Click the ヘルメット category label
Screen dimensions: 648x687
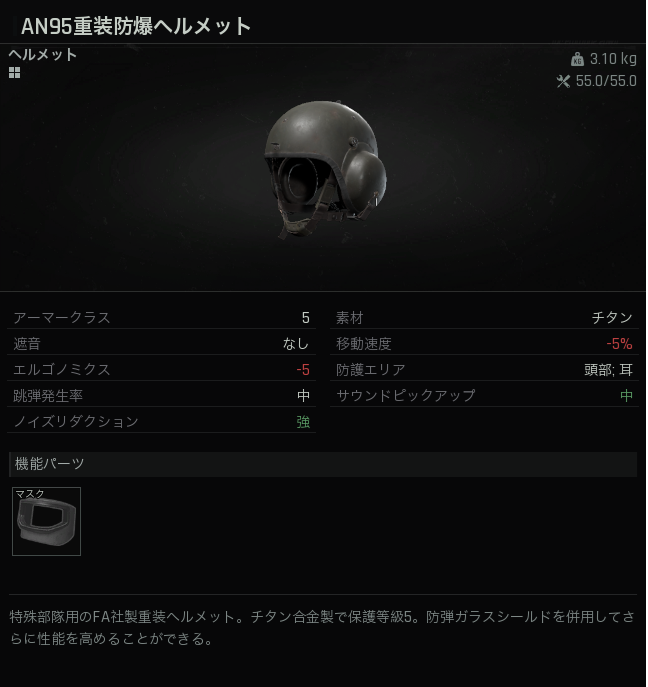click(43, 55)
